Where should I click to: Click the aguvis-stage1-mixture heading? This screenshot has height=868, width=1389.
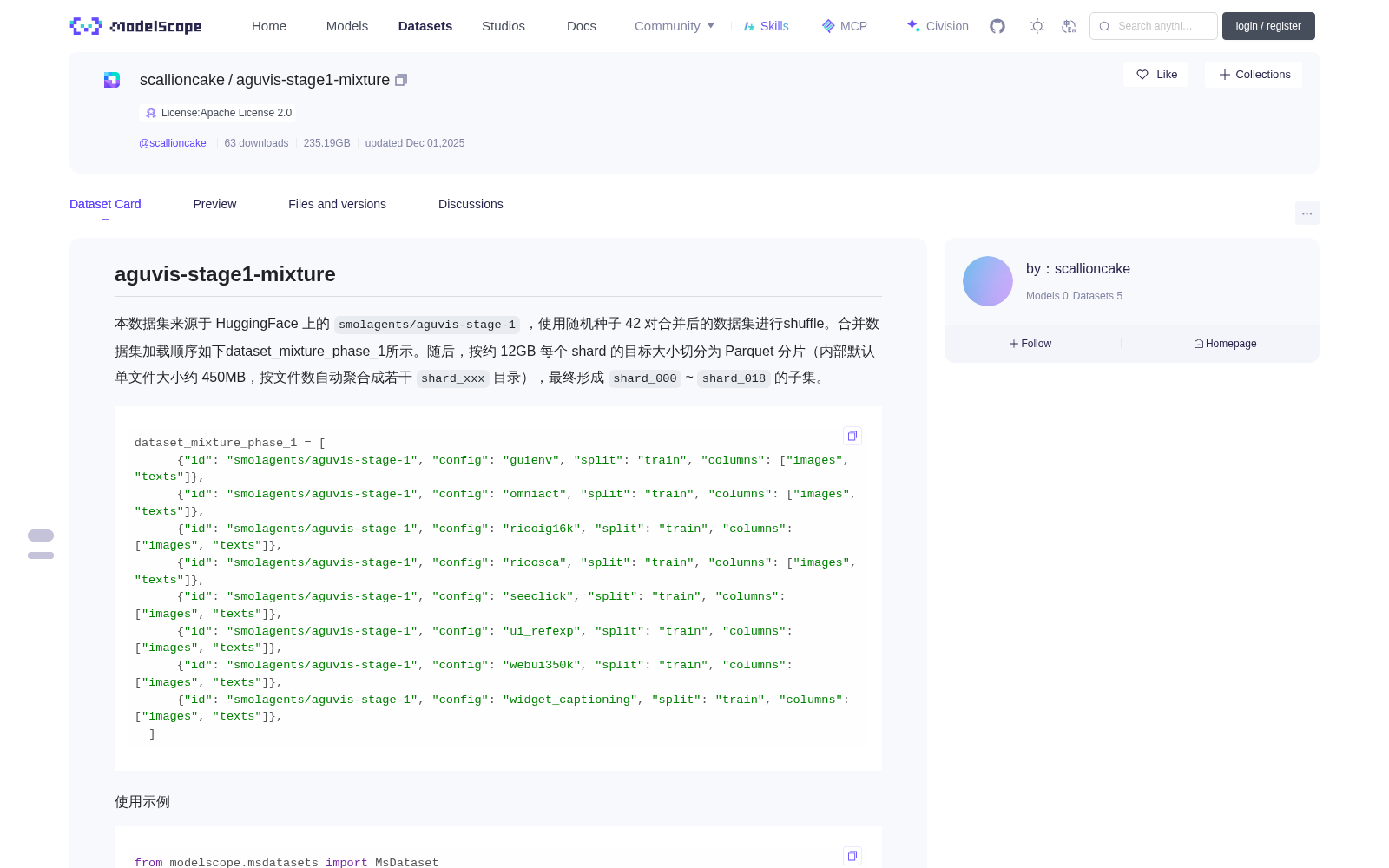pos(225,274)
